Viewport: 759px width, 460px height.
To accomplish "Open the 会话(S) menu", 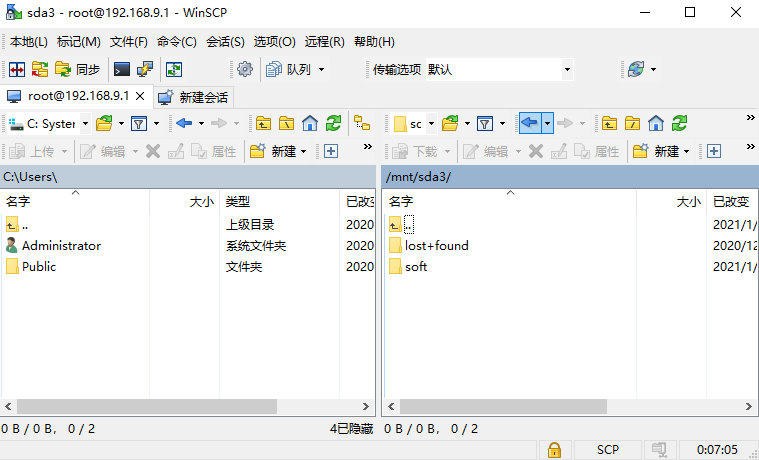I will tap(225, 42).
